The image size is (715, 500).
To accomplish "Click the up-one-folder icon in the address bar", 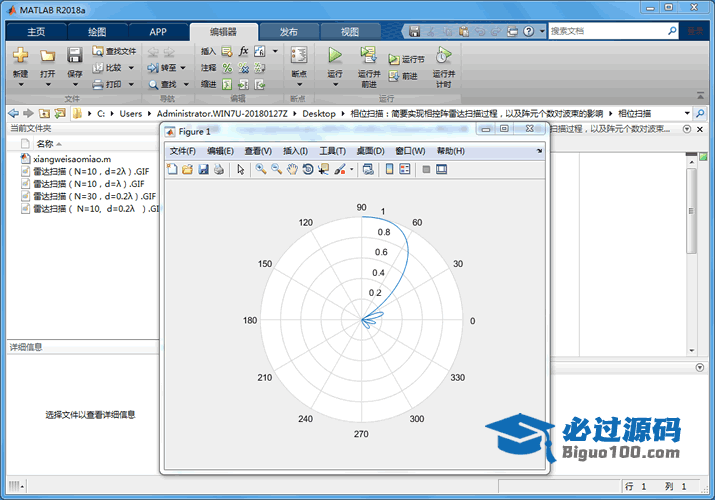I will [x=44, y=113].
